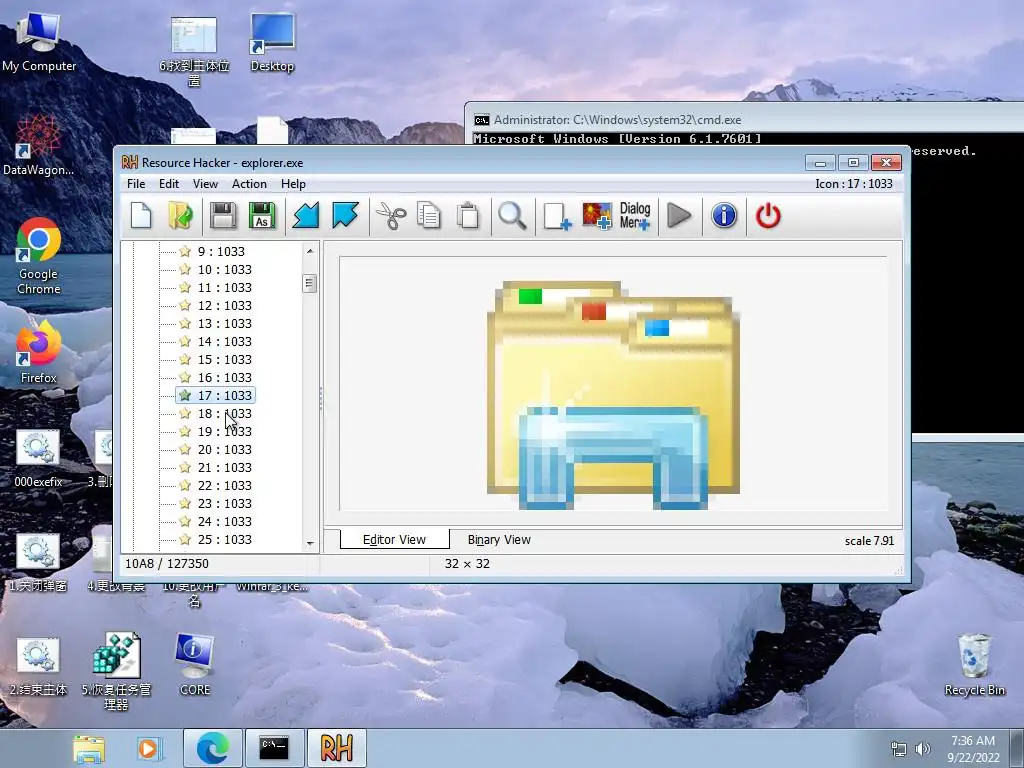
Task: Copy using the documents icon
Action: tap(428, 216)
